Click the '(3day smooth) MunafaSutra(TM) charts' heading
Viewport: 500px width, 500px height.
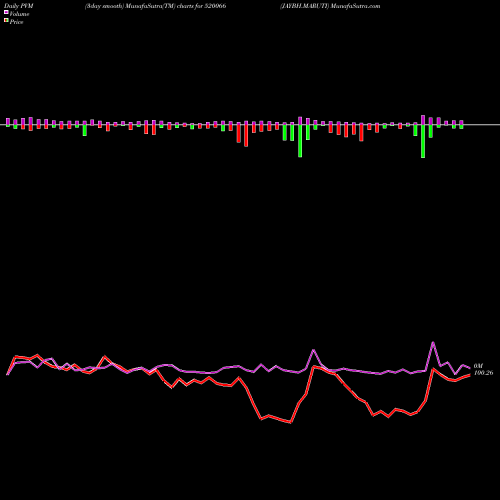coord(156,6)
